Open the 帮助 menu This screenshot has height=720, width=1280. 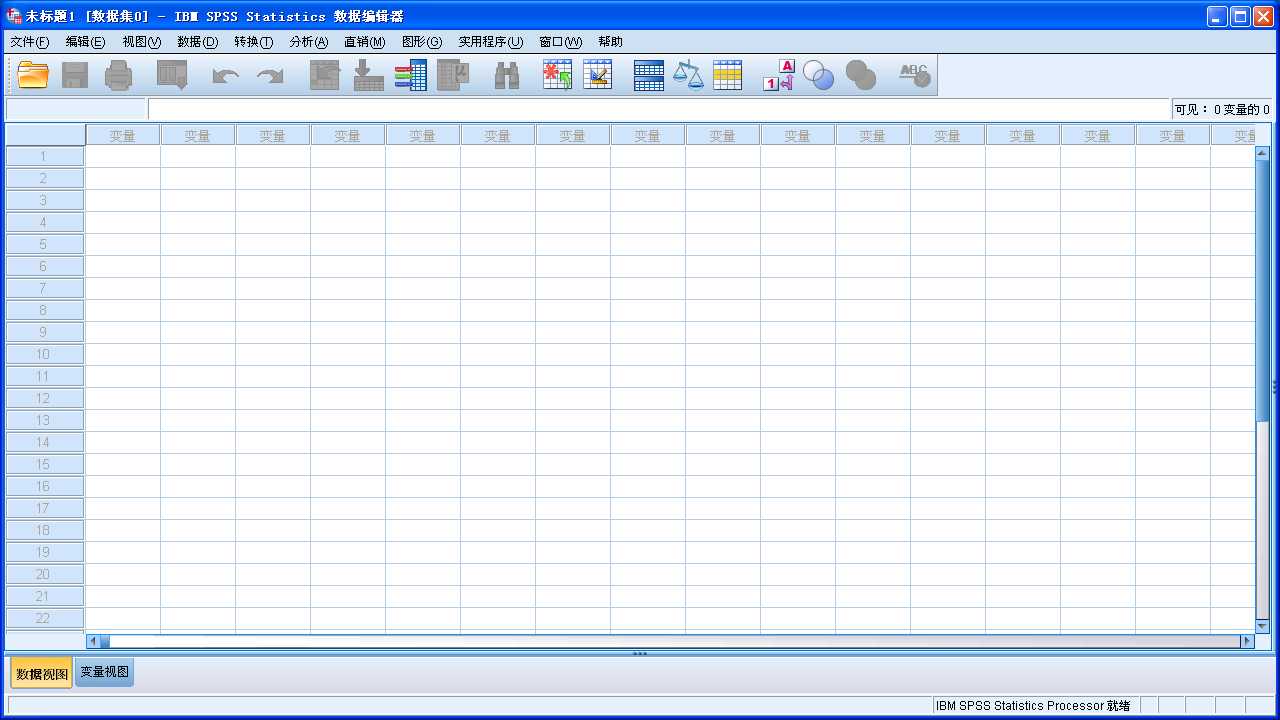(x=610, y=42)
